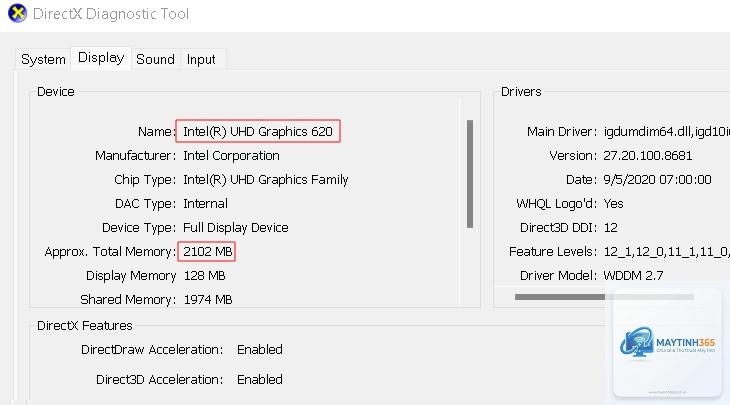Click Driver Model value WDDM 2.7
730x405 pixels.
(x=633, y=276)
